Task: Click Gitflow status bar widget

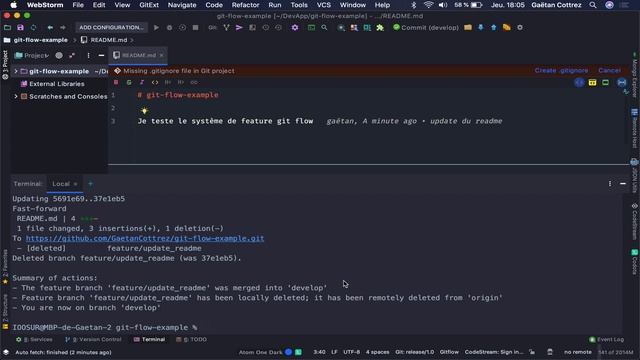Action: pos(449,352)
